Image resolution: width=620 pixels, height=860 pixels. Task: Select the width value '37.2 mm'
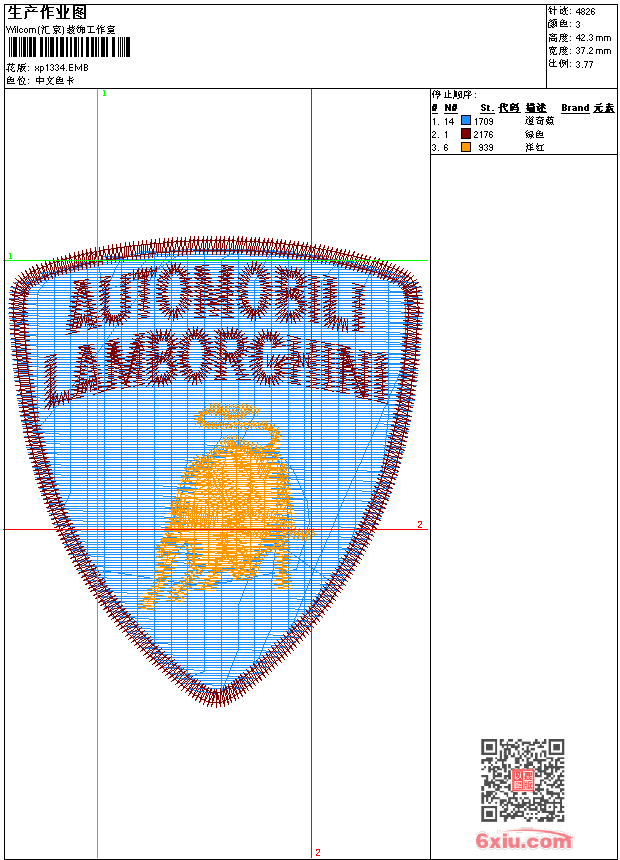(593, 51)
